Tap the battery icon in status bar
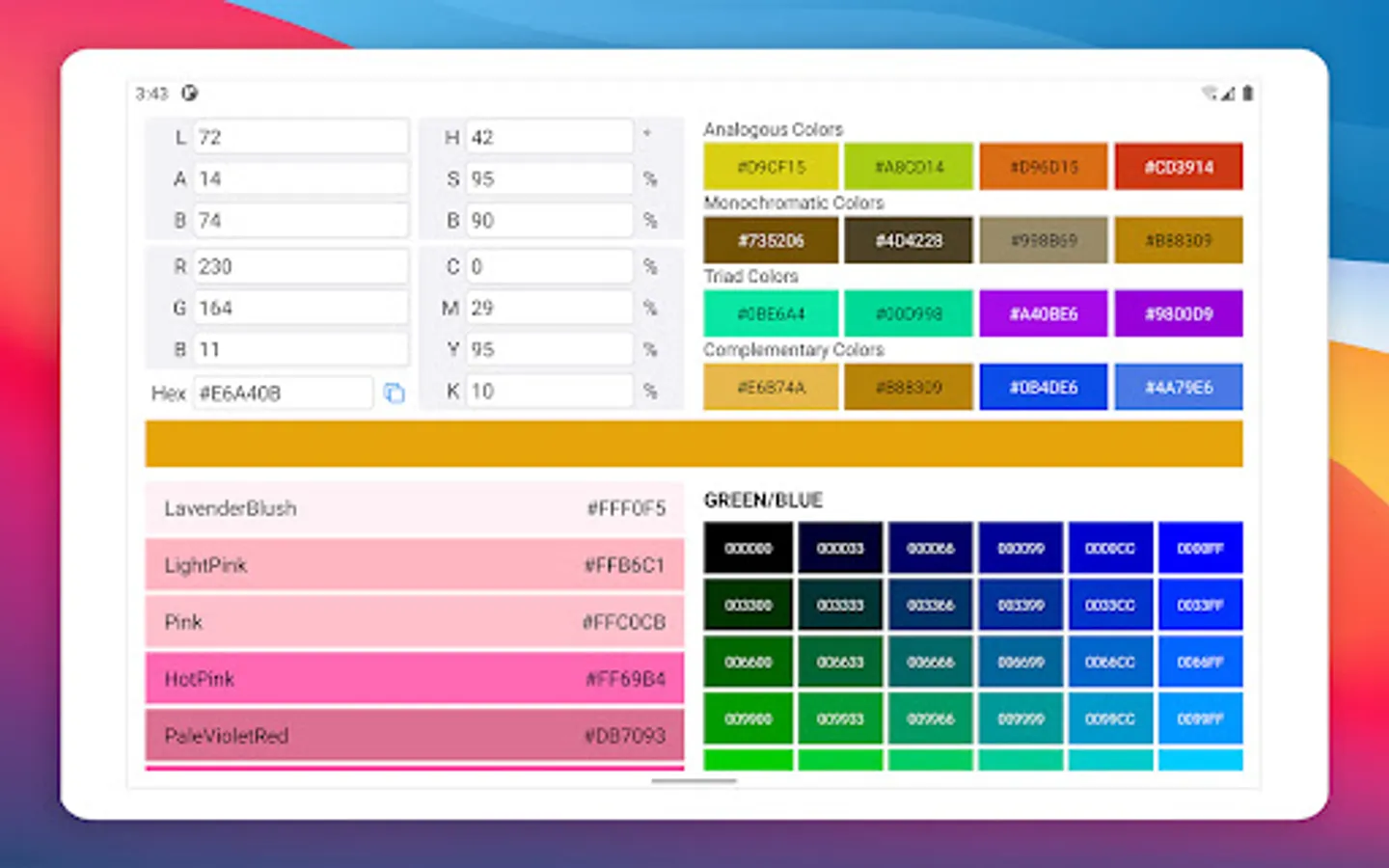Screen dimensions: 1389x868 [1247, 94]
